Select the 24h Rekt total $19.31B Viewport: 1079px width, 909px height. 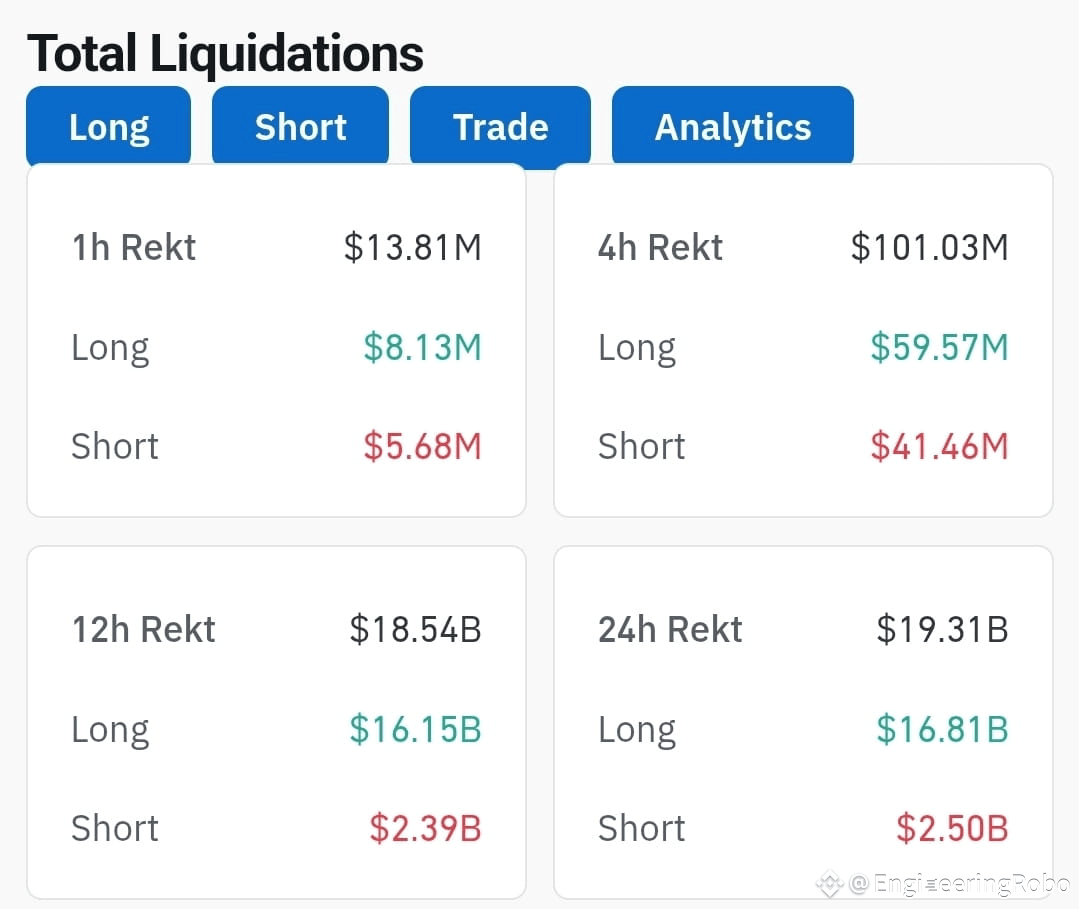coord(943,629)
